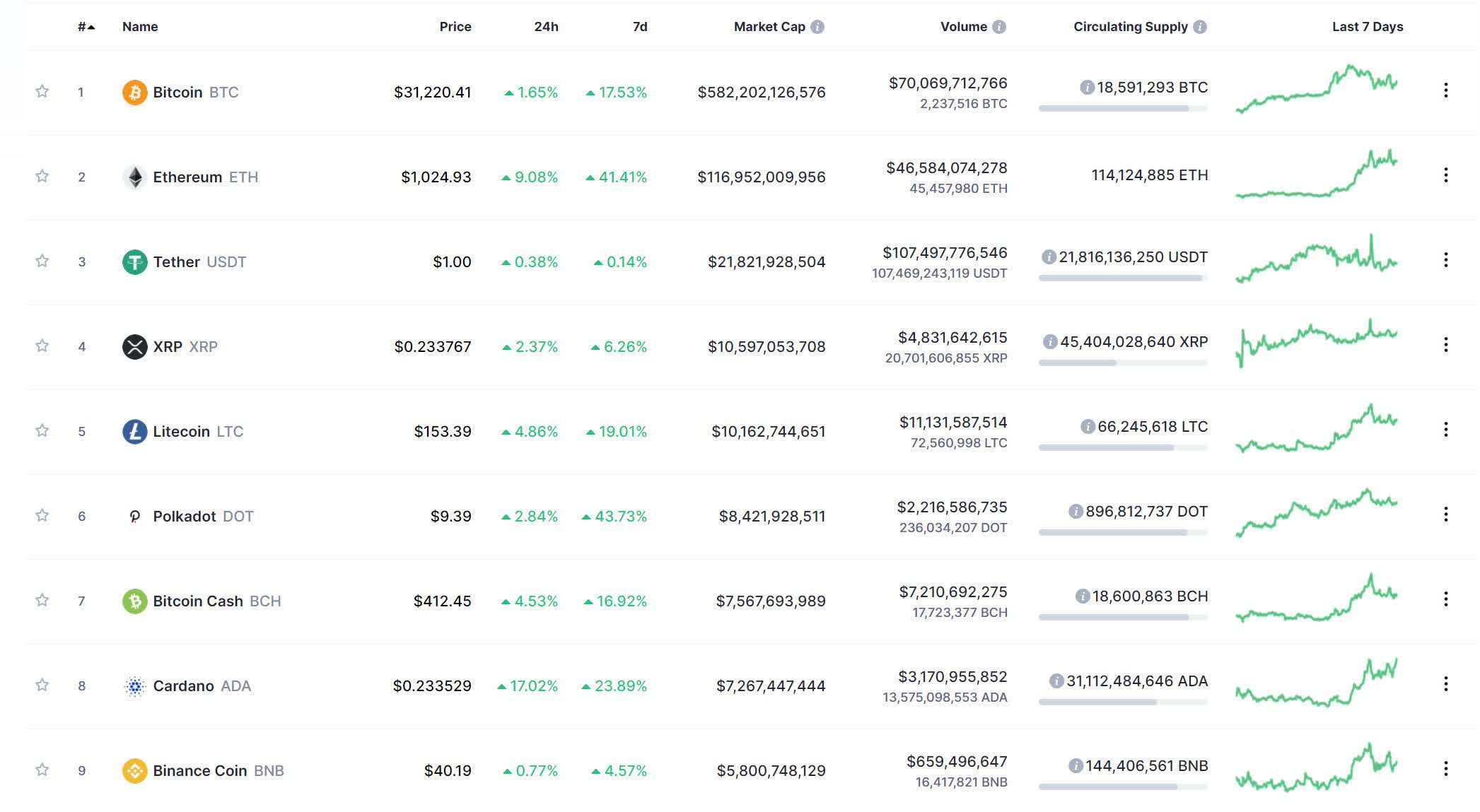Toggle the watchlist star for Bitcoin

pos(42,91)
